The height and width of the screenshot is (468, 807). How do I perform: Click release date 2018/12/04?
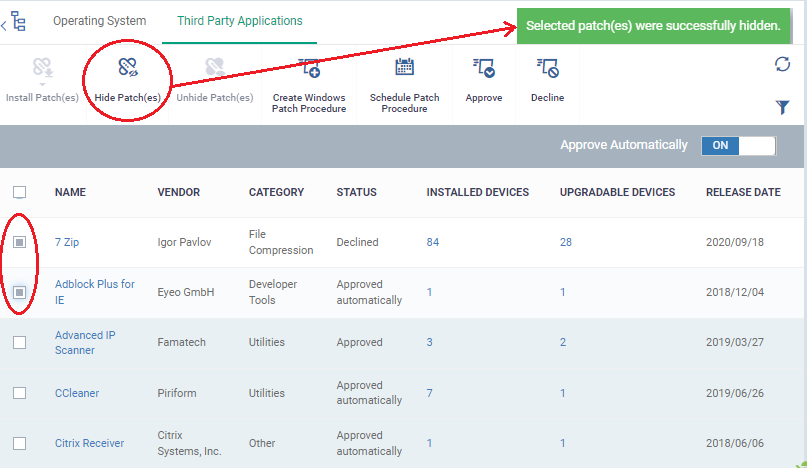click(735, 292)
